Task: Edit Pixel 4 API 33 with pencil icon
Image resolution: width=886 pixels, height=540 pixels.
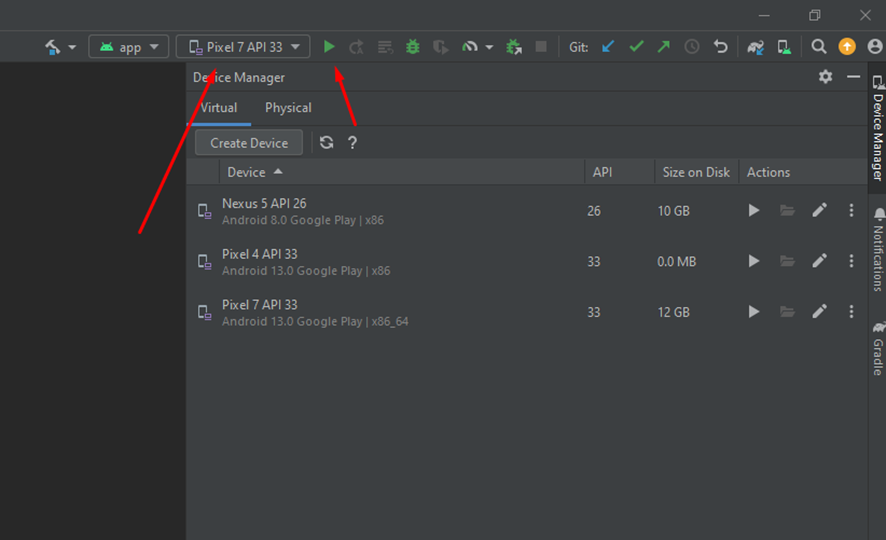Action: click(x=819, y=260)
